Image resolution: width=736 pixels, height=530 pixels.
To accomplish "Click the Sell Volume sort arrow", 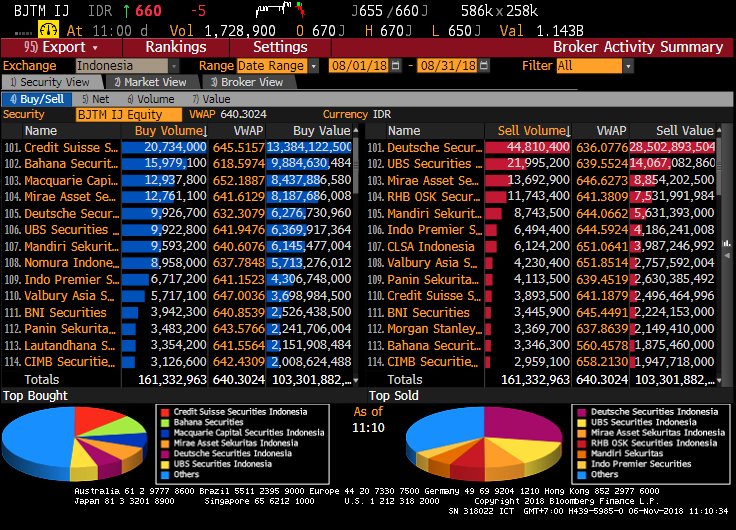I will click(x=568, y=131).
